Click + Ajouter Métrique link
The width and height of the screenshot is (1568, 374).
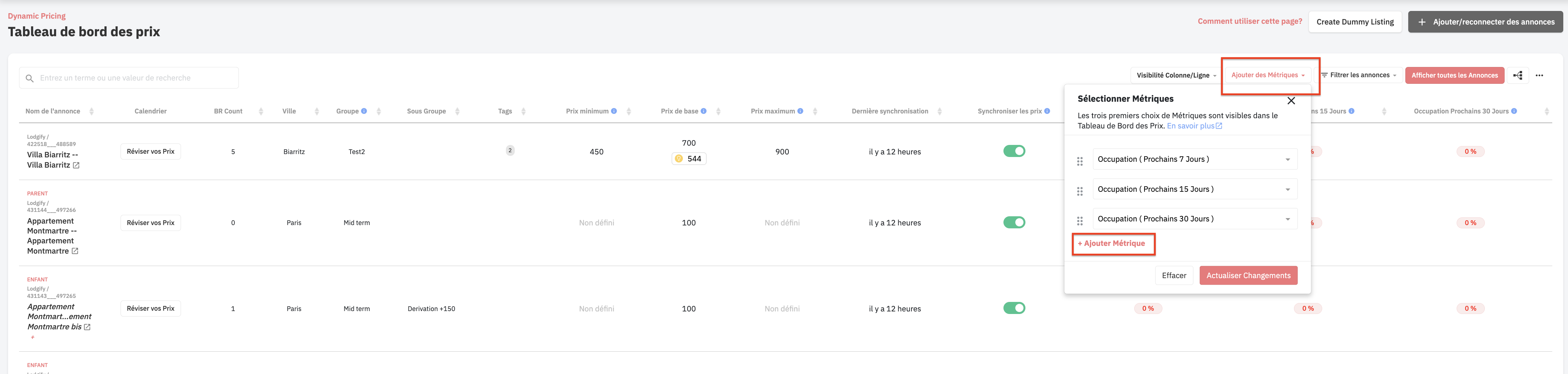[1111, 243]
